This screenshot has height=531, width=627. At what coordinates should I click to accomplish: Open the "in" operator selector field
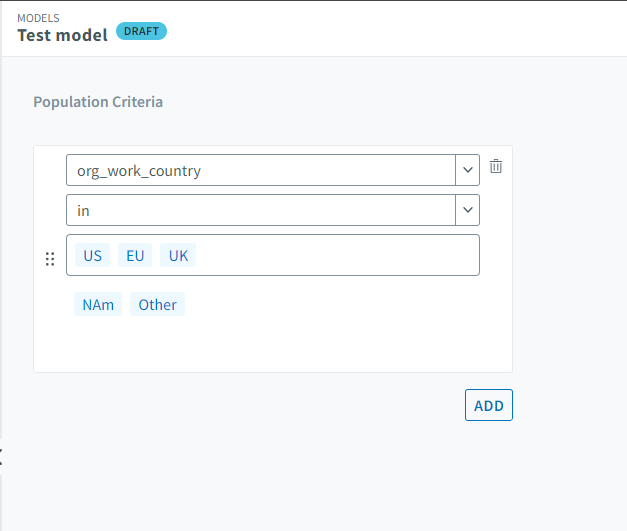point(260,210)
